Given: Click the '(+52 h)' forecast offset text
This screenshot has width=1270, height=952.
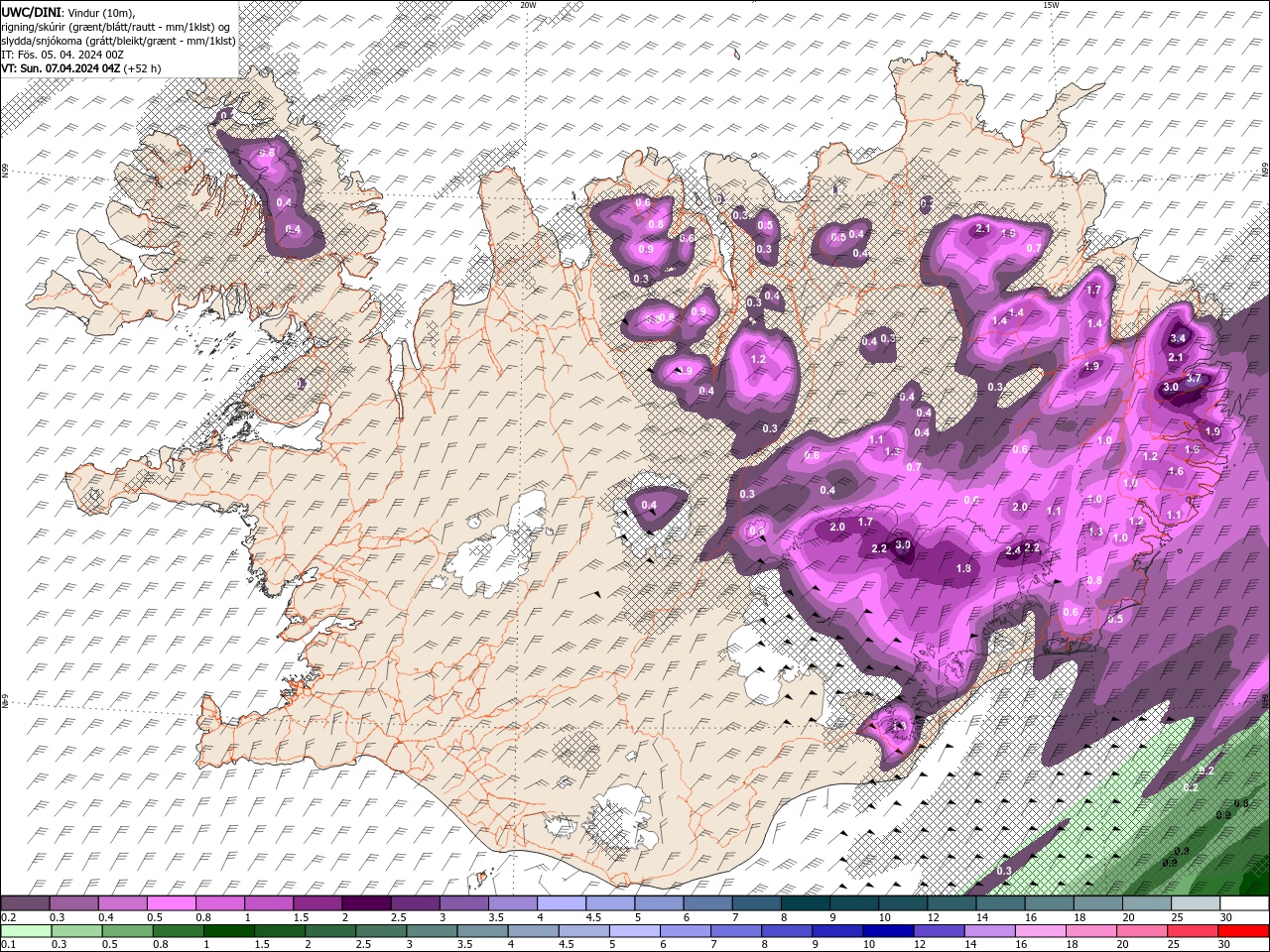Looking at the screenshot, I should [143, 68].
